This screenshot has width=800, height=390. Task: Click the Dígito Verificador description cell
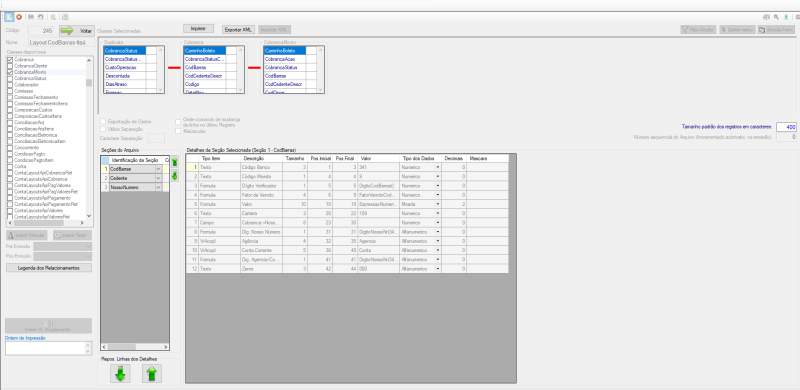coord(262,185)
